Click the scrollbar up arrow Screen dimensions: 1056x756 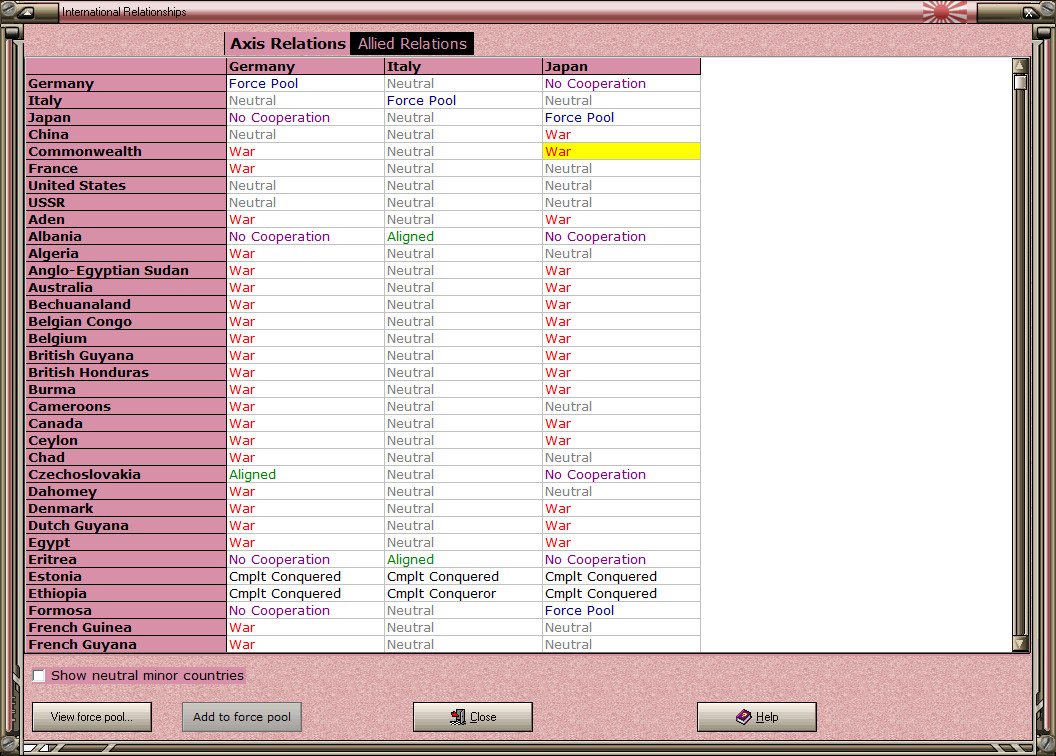click(1020, 65)
